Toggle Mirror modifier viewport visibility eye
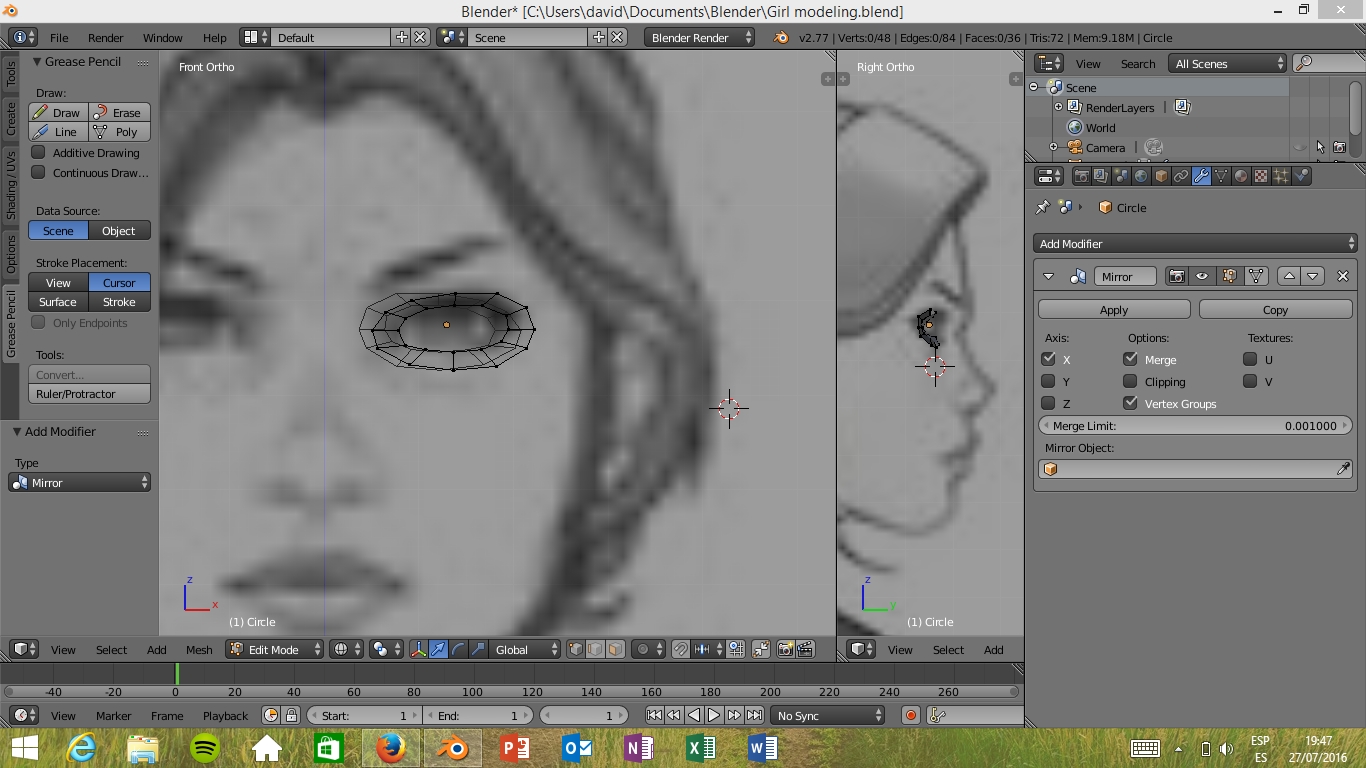The image size is (1366, 768). click(x=1202, y=277)
